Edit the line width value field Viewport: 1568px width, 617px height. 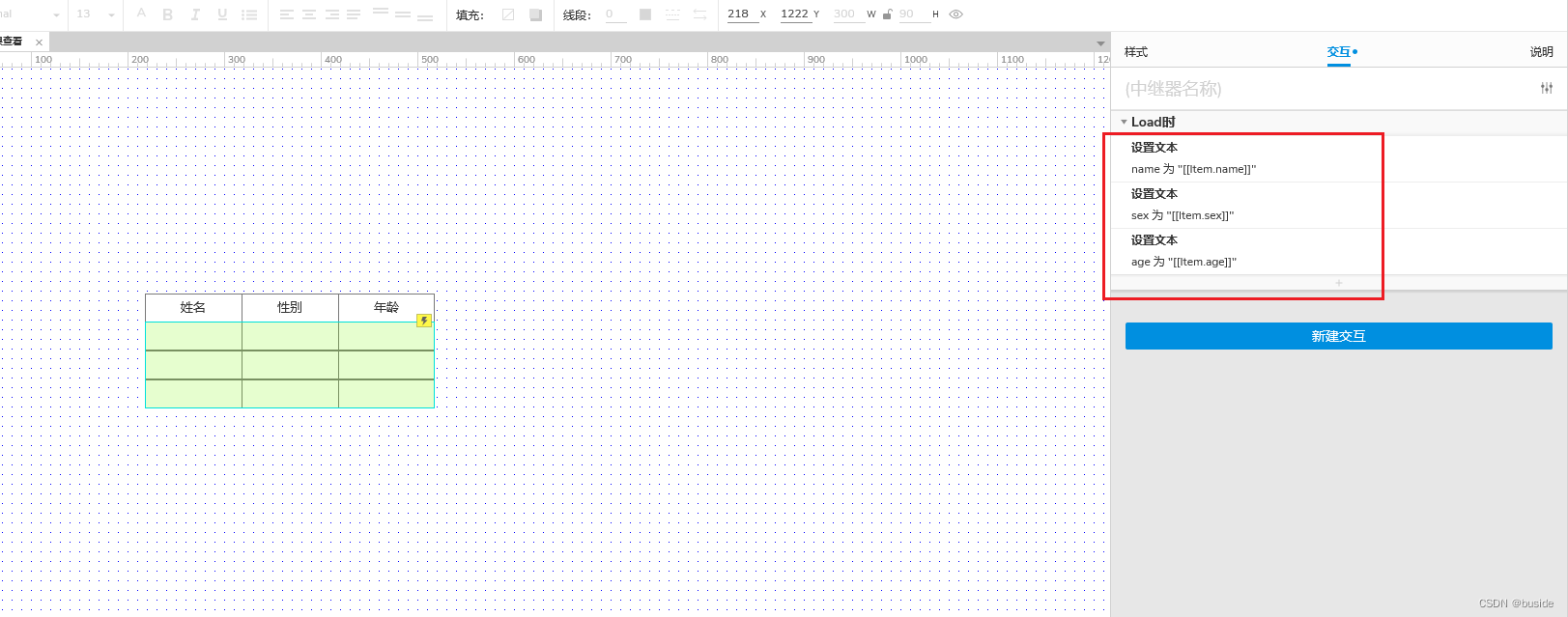(615, 14)
